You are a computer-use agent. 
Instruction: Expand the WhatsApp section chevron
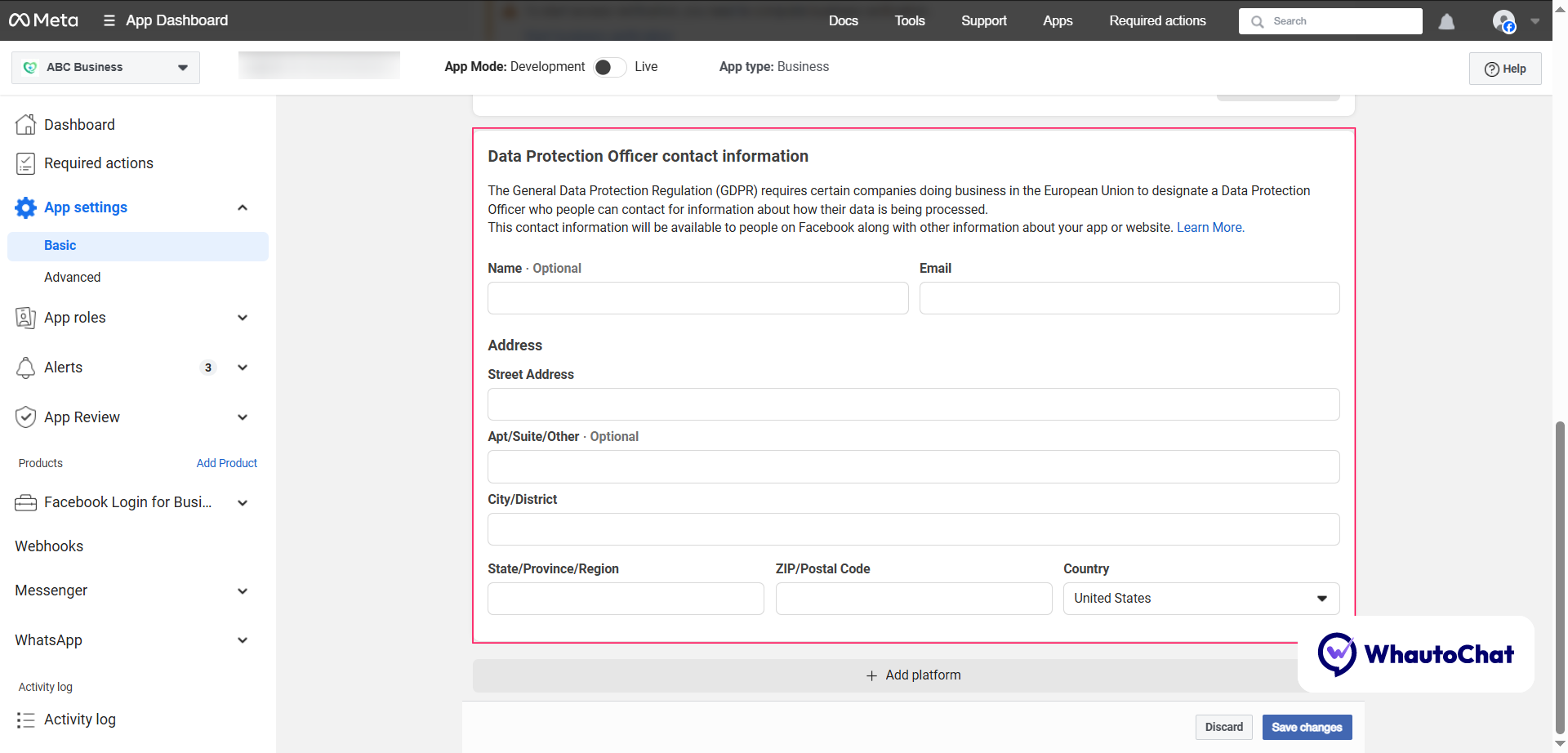tap(243, 640)
